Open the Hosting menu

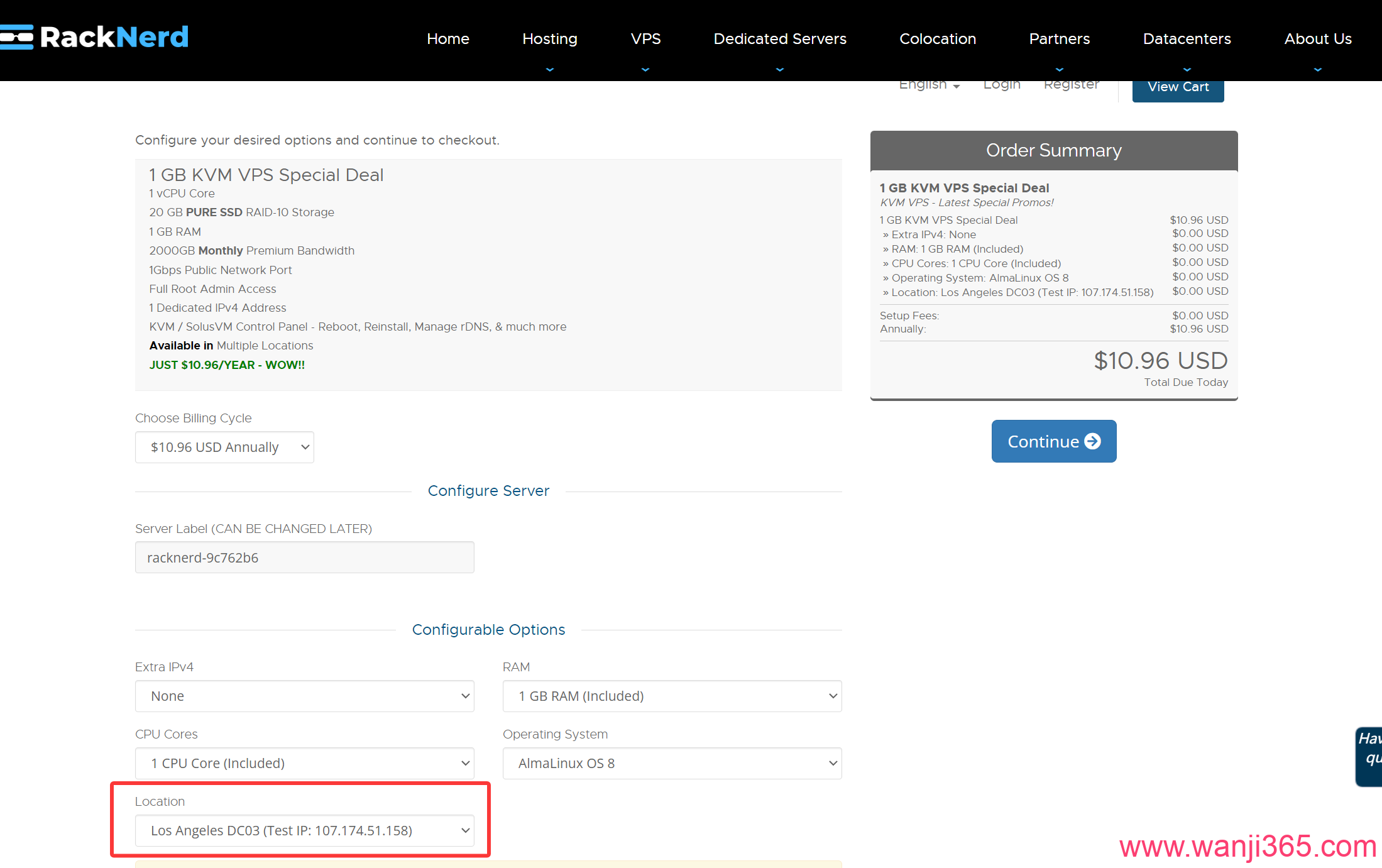(x=550, y=39)
